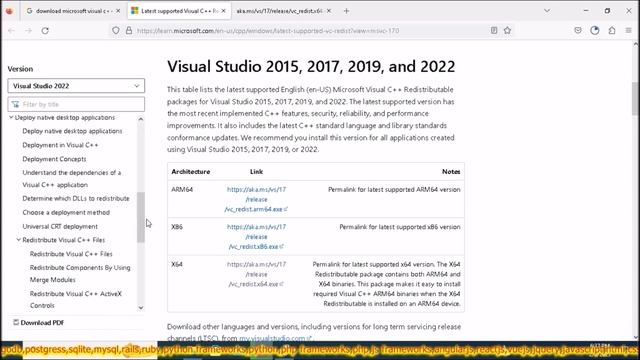
Task: Click the page vertical scrollbar thumb
Action: point(636,99)
